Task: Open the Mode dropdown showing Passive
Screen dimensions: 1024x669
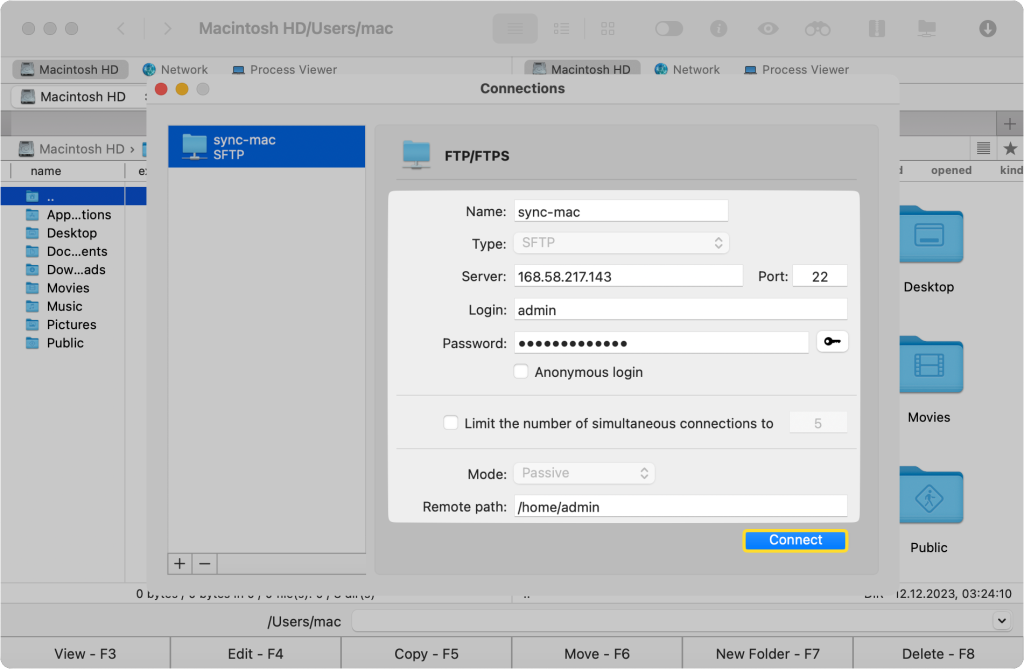Action: click(x=584, y=474)
